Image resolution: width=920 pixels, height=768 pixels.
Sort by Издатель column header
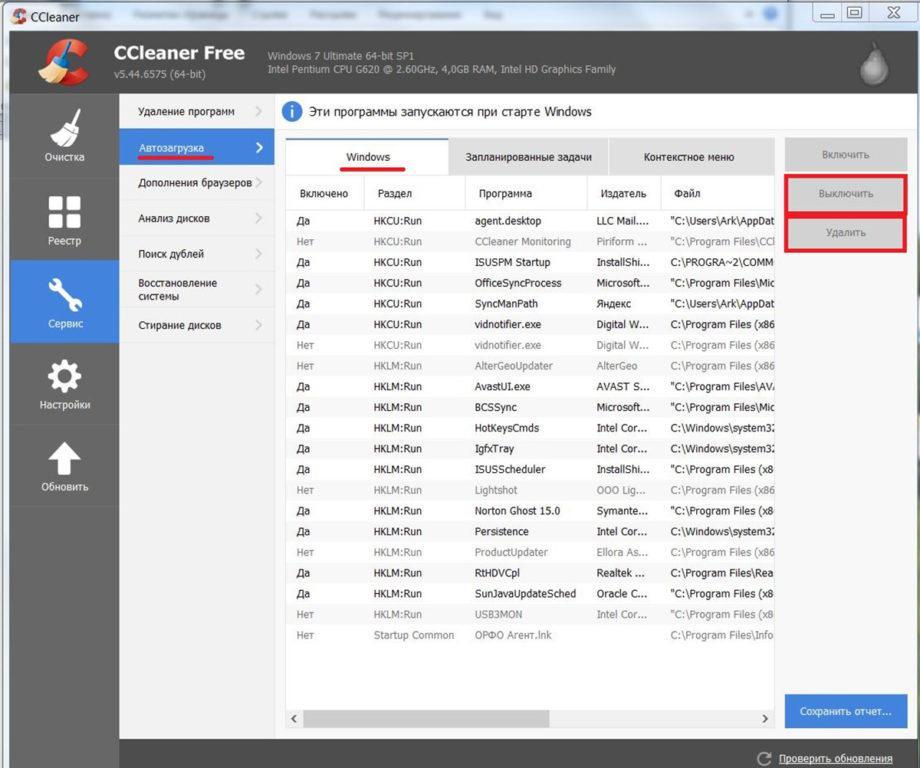(x=624, y=193)
